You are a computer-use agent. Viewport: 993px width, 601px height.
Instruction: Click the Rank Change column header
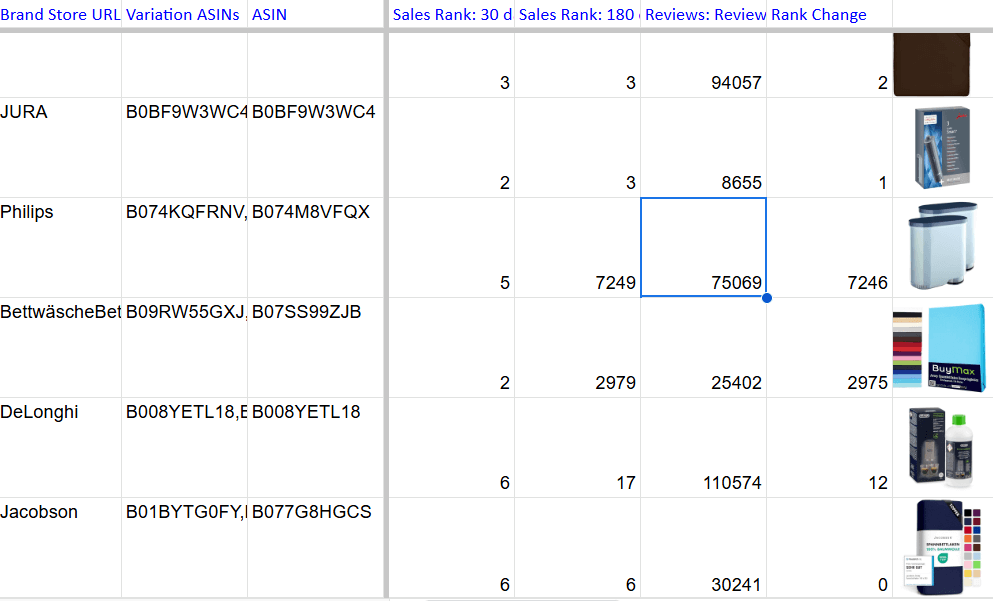click(829, 15)
